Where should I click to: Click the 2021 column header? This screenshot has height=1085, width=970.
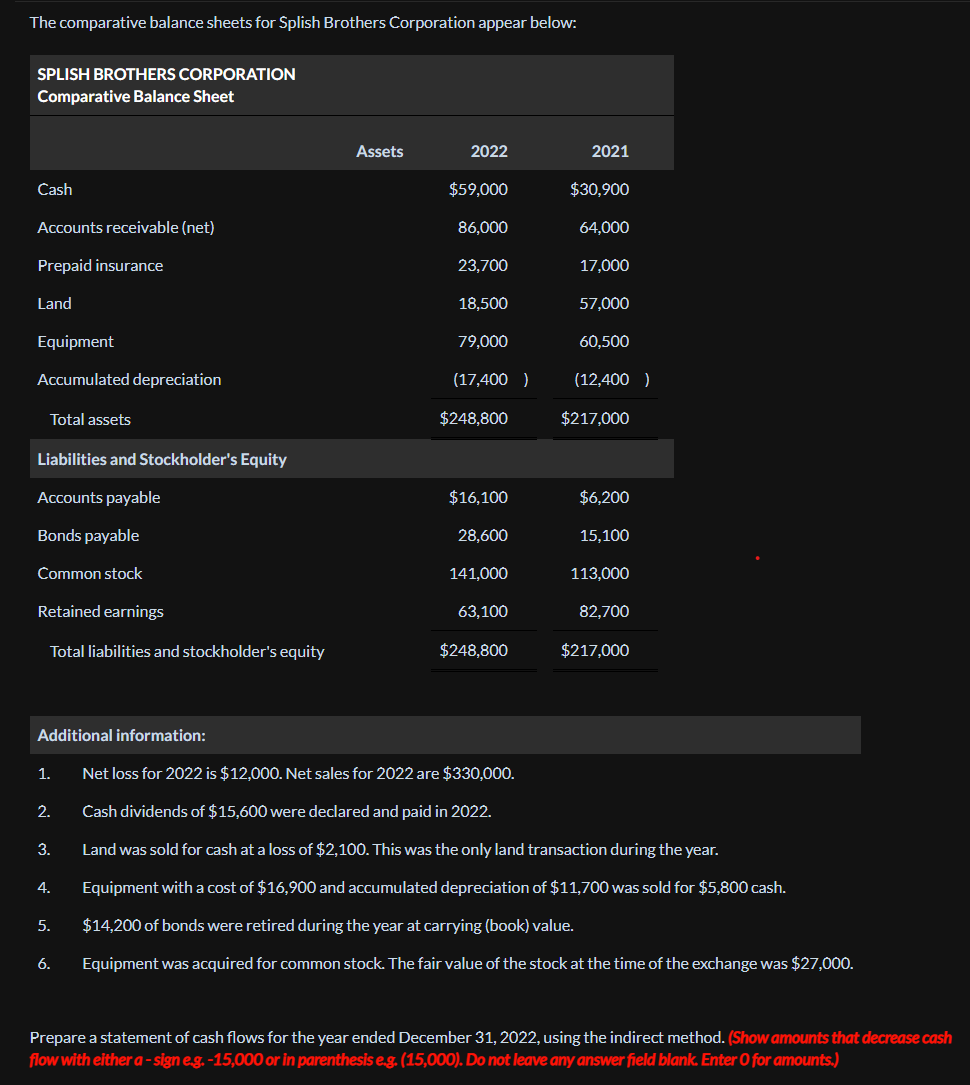(x=610, y=152)
